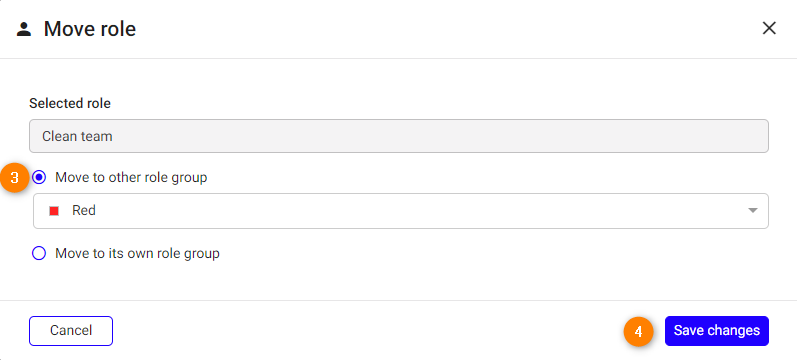Click the orange step 4 badge
The width and height of the screenshot is (797, 360).
(638, 332)
